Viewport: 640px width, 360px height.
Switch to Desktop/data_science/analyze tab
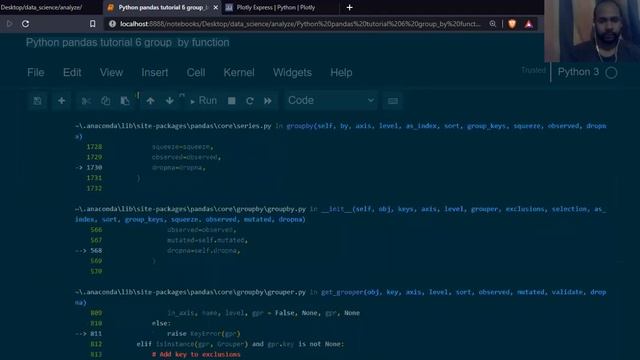point(41,7)
